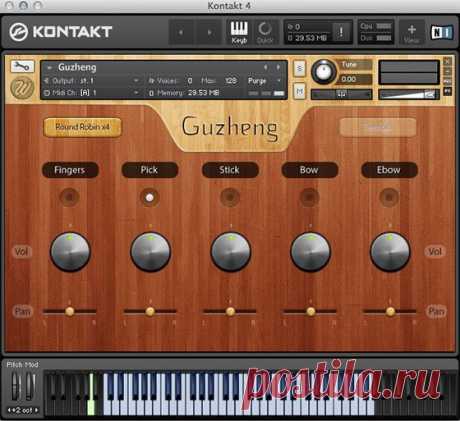Click the Mod wheel
Screen dimensions: 460x421
coord(30,387)
